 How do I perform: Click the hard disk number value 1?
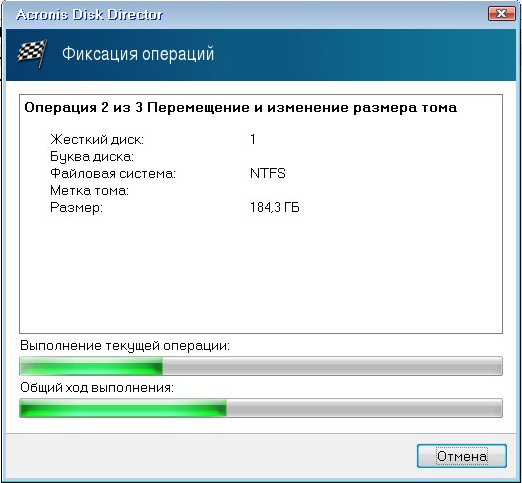point(253,139)
